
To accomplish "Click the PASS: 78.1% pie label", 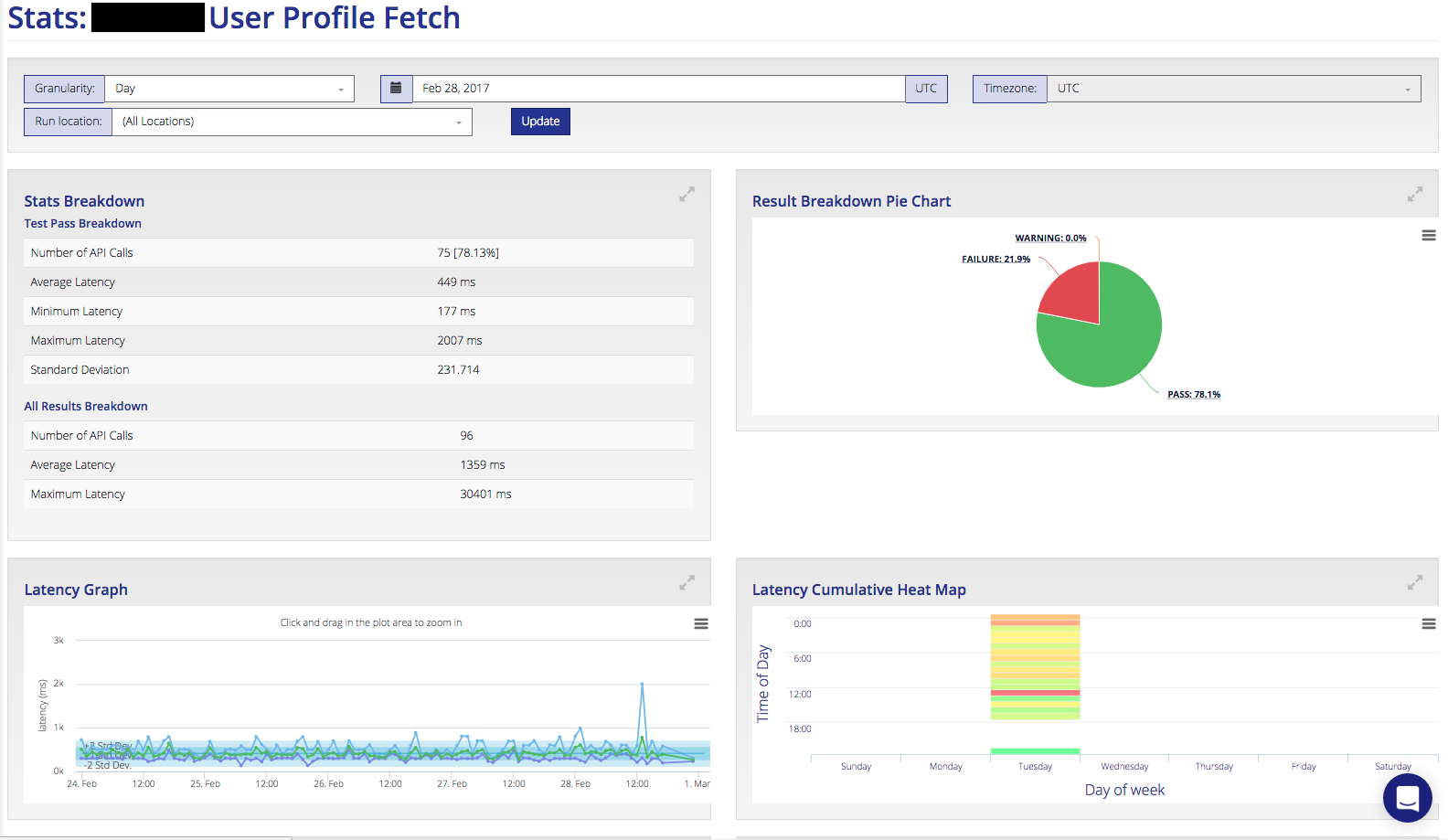I will (x=1194, y=395).
